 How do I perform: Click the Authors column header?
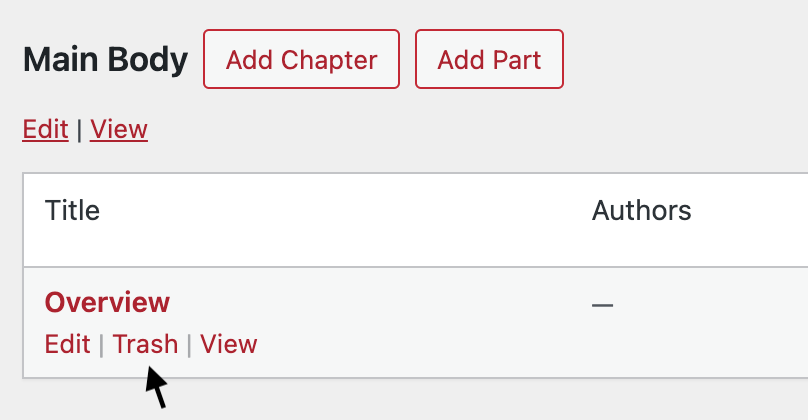(641, 211)
